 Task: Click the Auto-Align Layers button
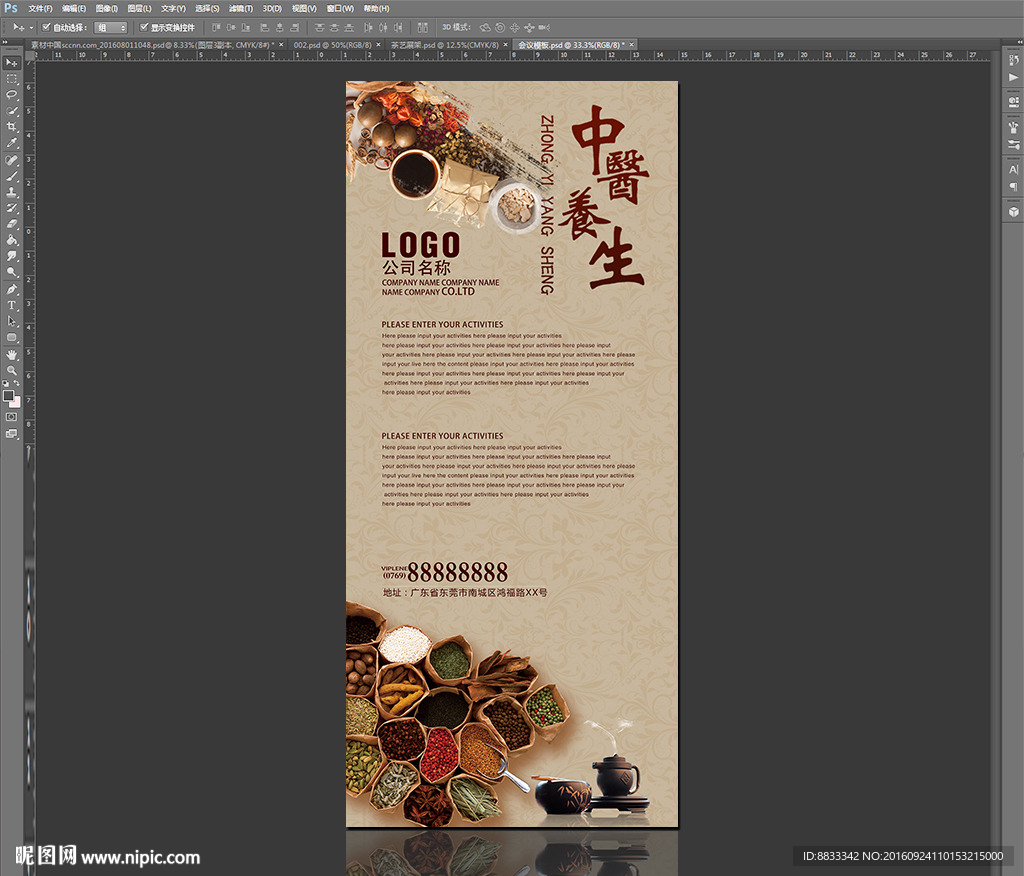coord(423,27)
